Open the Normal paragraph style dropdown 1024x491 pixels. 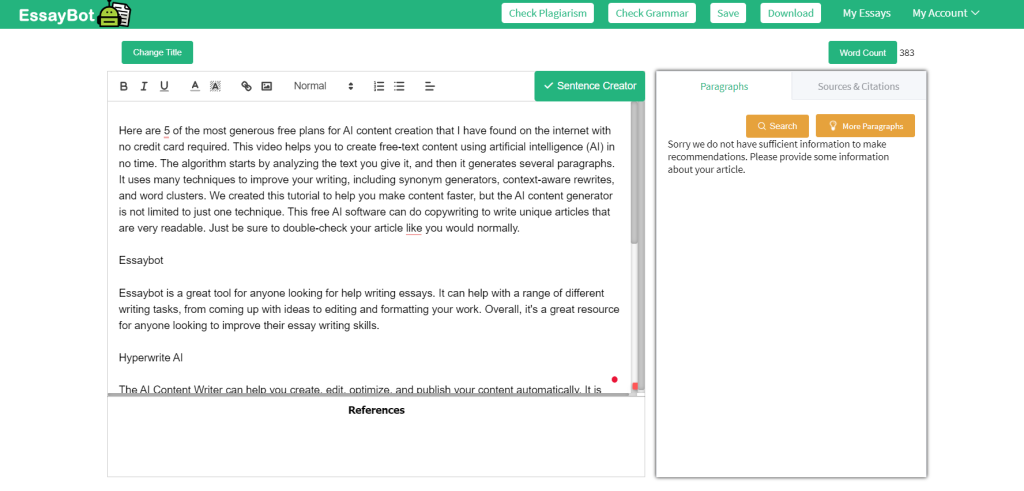point(323,86)
